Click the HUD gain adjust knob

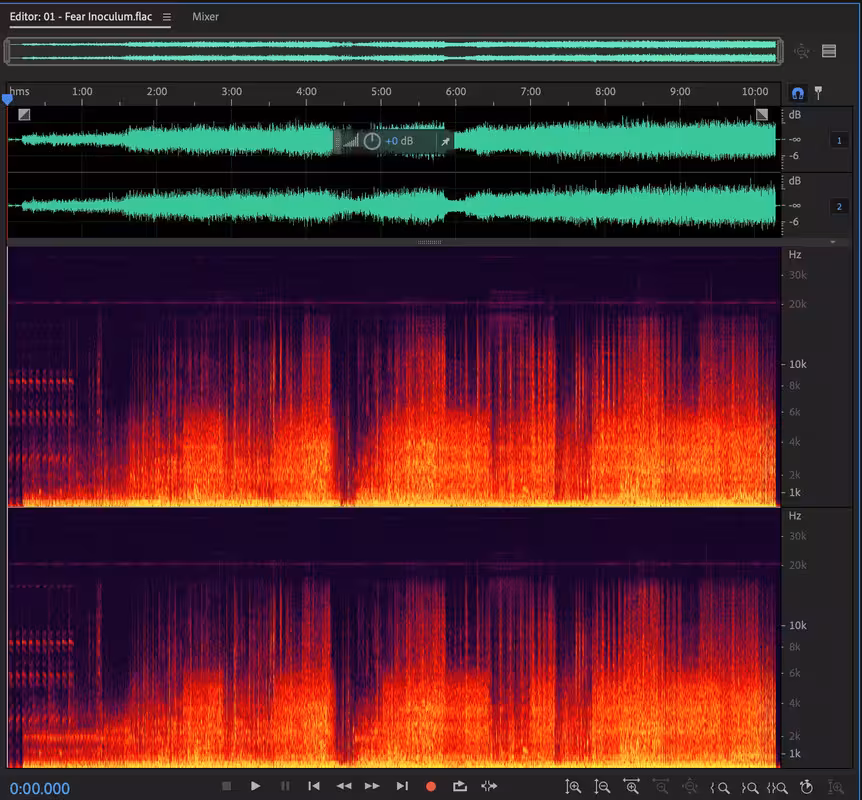point(372,141)
